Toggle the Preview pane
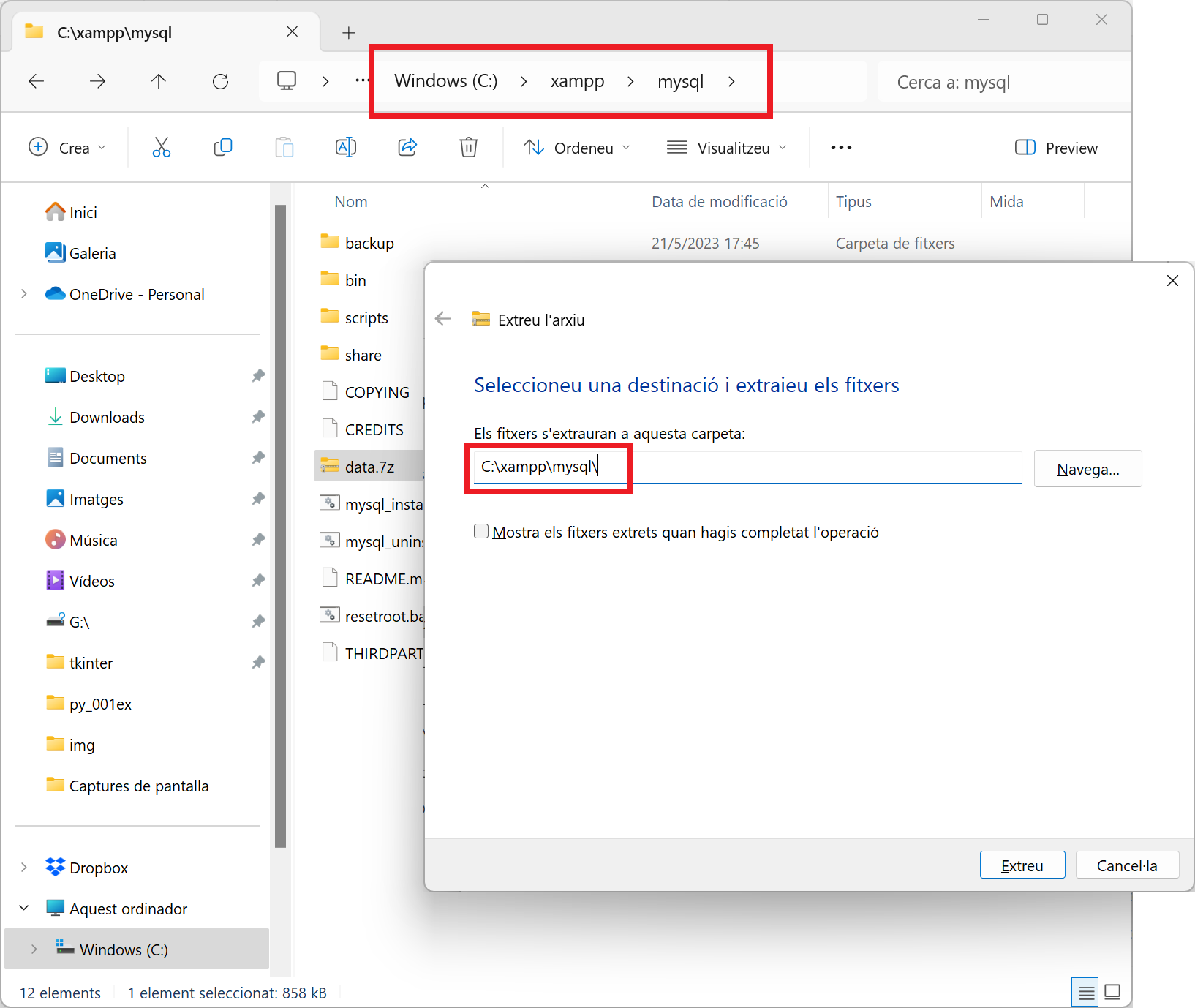This screenshot has height=1008, width=1195. click(1056, 148)
